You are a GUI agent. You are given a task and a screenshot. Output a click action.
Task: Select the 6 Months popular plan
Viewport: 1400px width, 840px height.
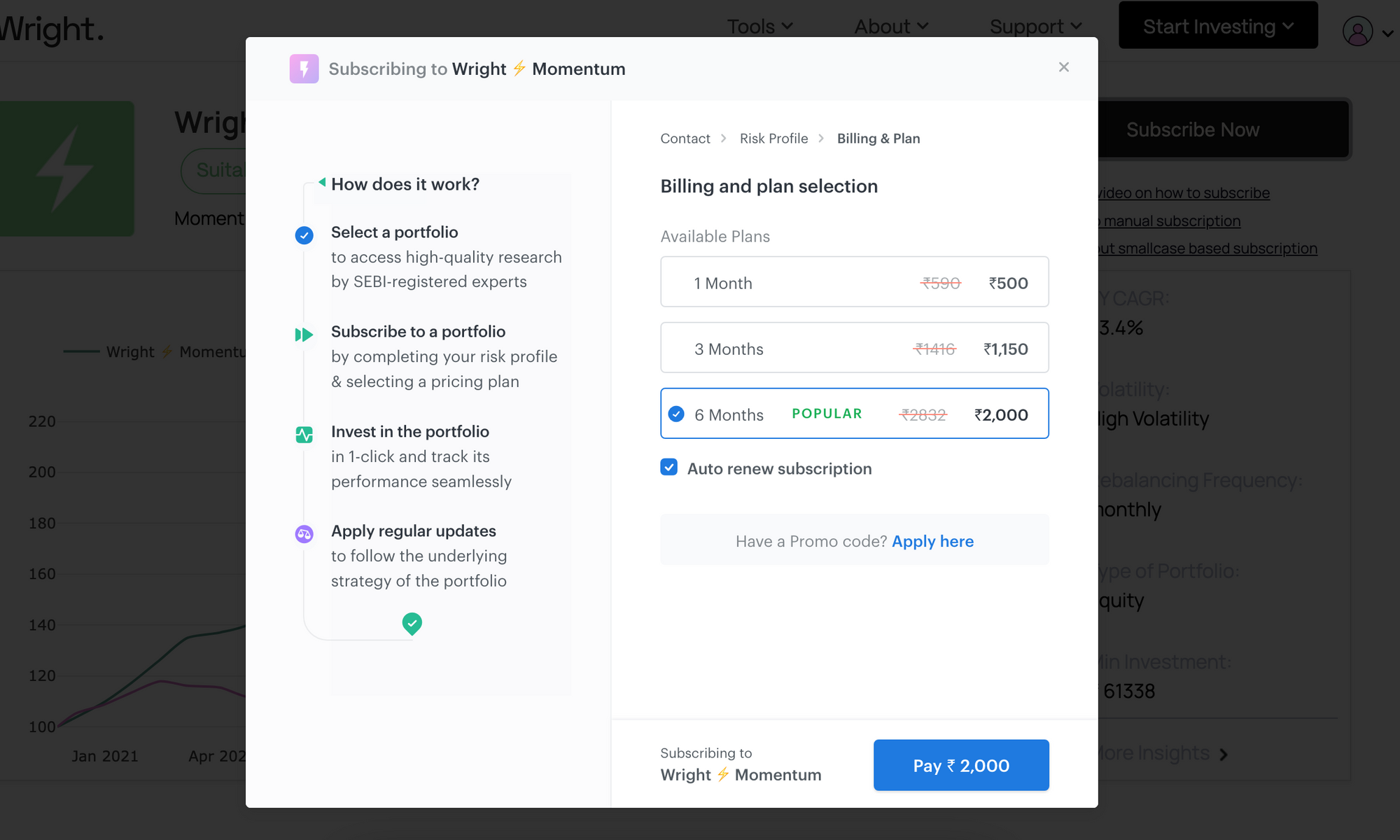tap(854, 413)
